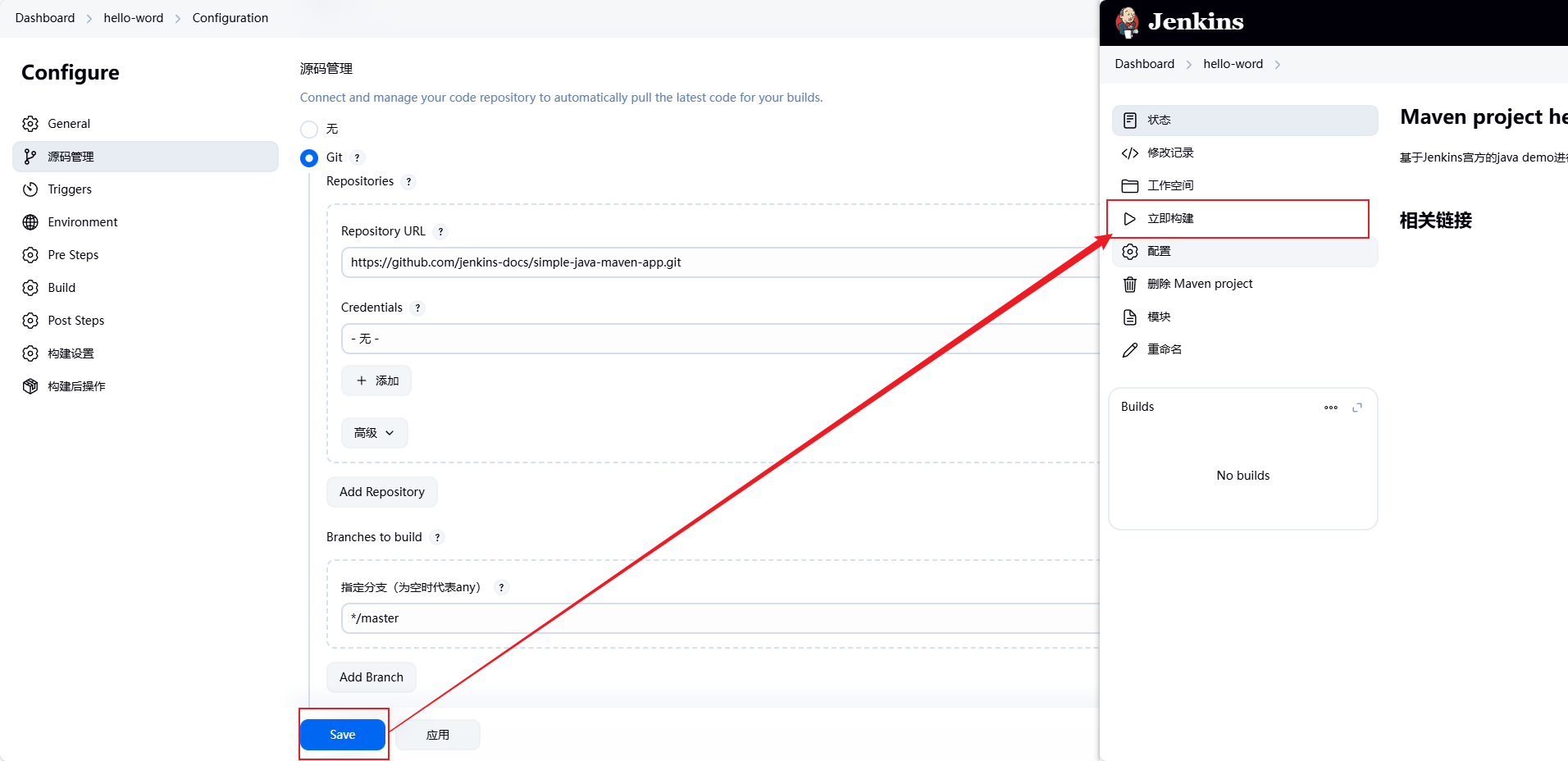Click the 应用 apply button

438,735
